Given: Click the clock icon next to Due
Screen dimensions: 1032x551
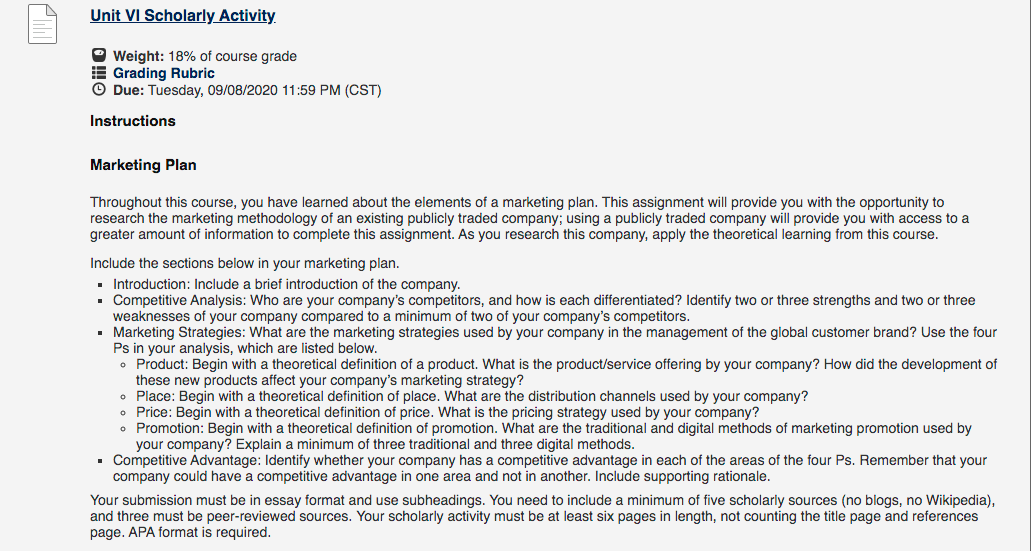Looking at the screenshot, I should click(99, 89).
